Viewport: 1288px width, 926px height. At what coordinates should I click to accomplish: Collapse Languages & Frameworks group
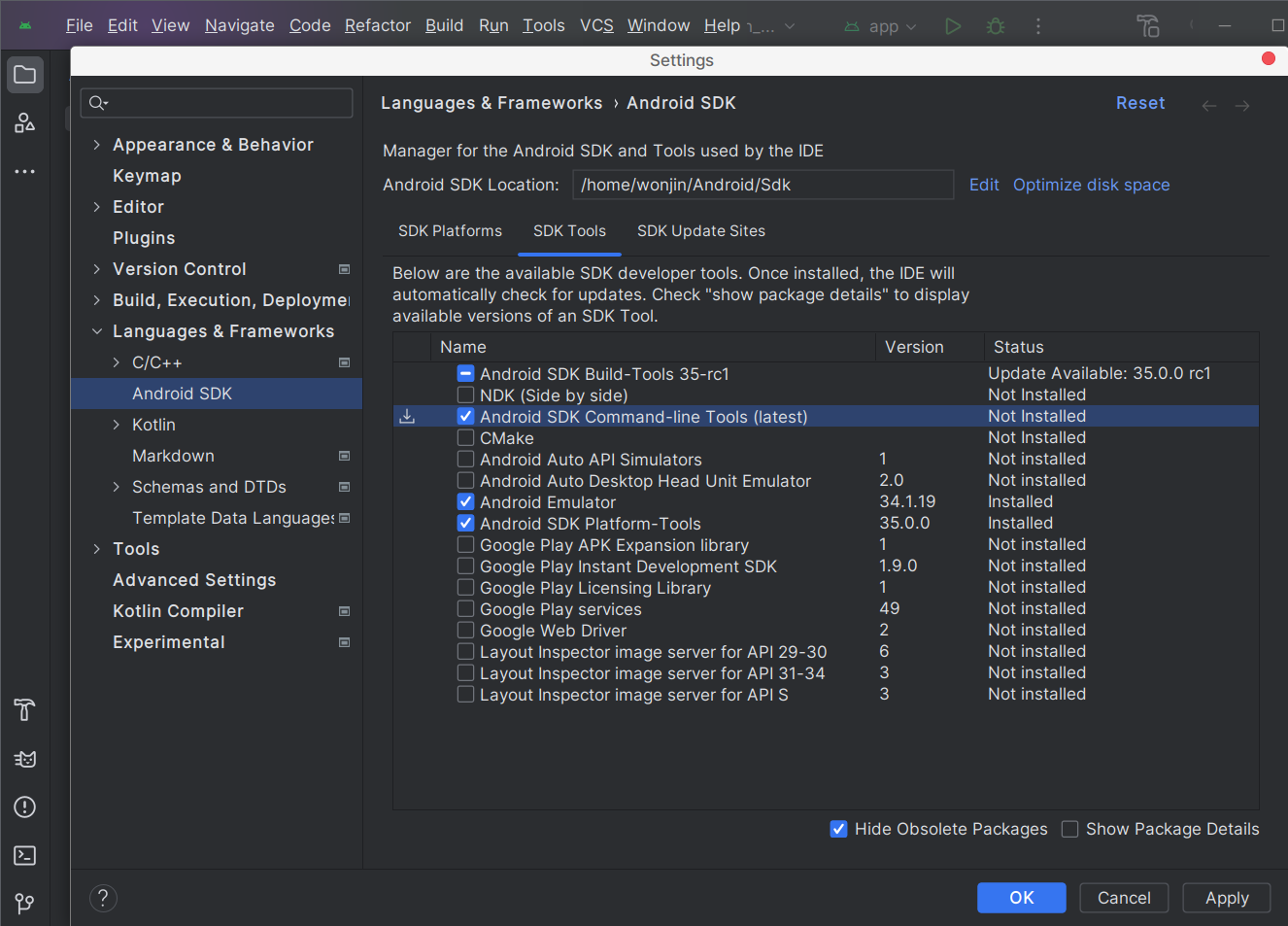point(96,331)
